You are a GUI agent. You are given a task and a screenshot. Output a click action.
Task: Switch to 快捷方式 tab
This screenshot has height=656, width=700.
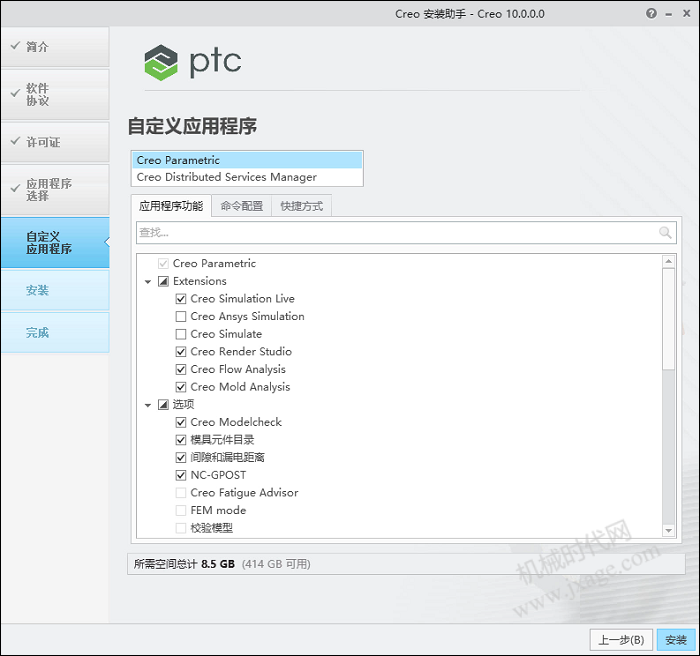click(x=301, y=206)
